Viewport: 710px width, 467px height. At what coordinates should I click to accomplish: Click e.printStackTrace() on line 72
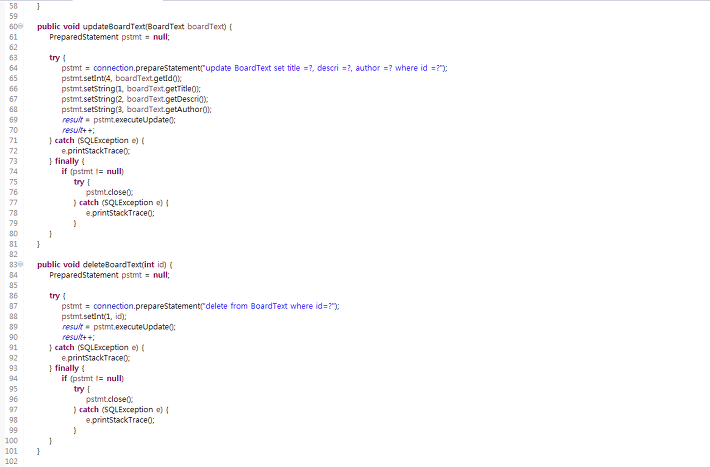pos(96,151)
